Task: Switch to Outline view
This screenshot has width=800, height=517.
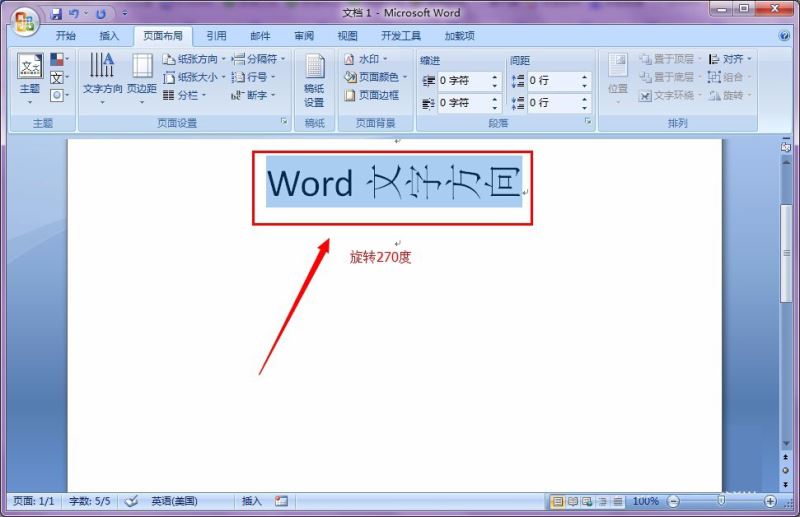Action: (x=603, y=501)
